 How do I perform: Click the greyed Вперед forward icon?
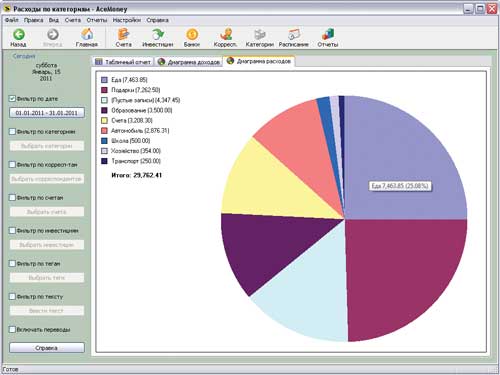click(53, 35)
